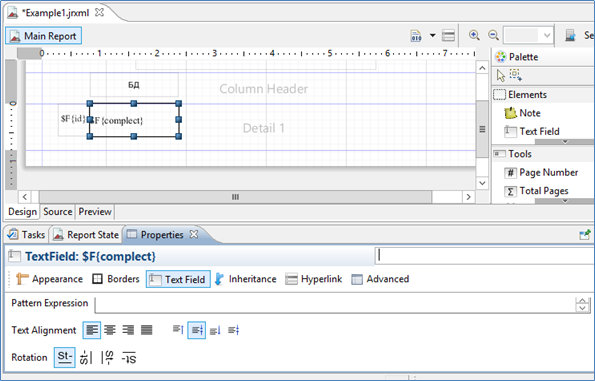
Task: Click the properties search input field
Action: 485,256
